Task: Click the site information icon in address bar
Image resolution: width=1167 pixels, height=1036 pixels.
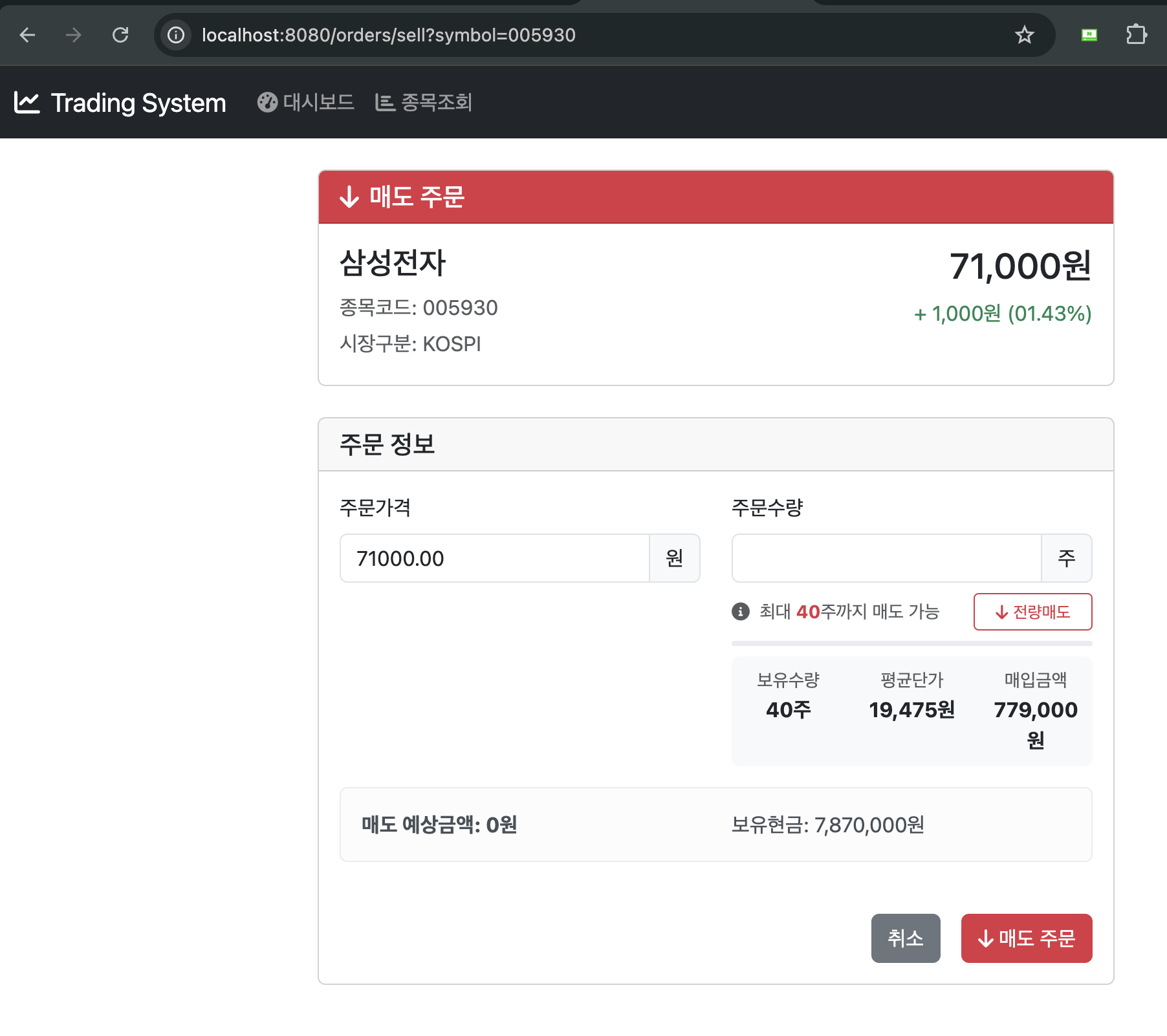Action: (x=175, y=36)
